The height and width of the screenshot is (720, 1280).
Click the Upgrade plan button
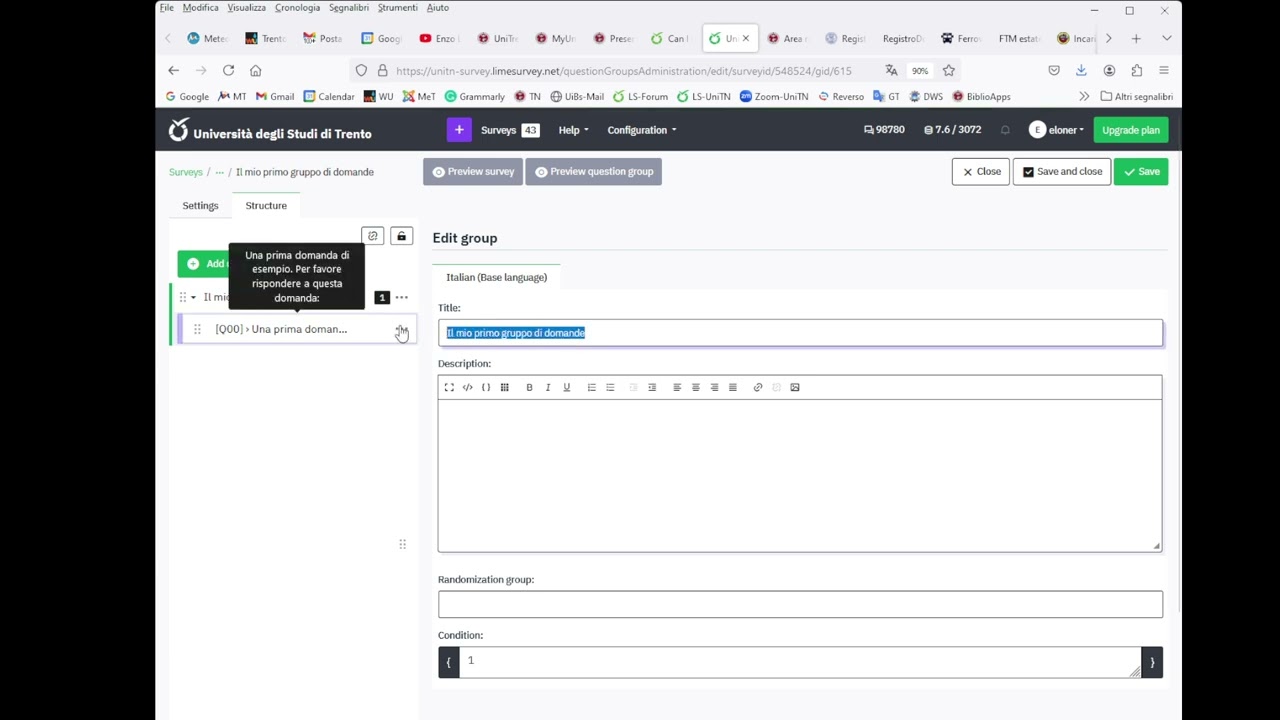click(x=1131, y=130)
